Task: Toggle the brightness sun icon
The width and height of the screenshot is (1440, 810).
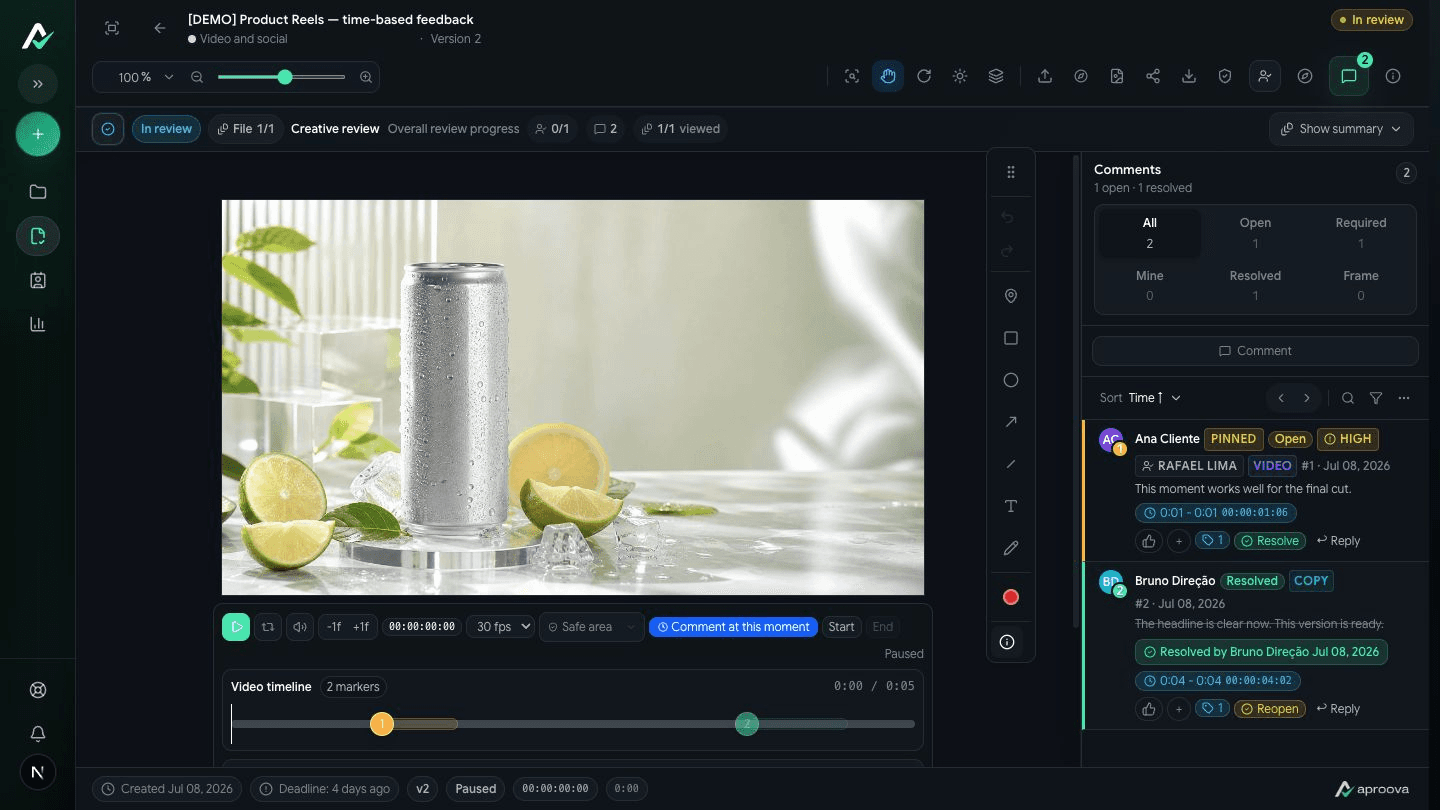Action: point(960,76)
